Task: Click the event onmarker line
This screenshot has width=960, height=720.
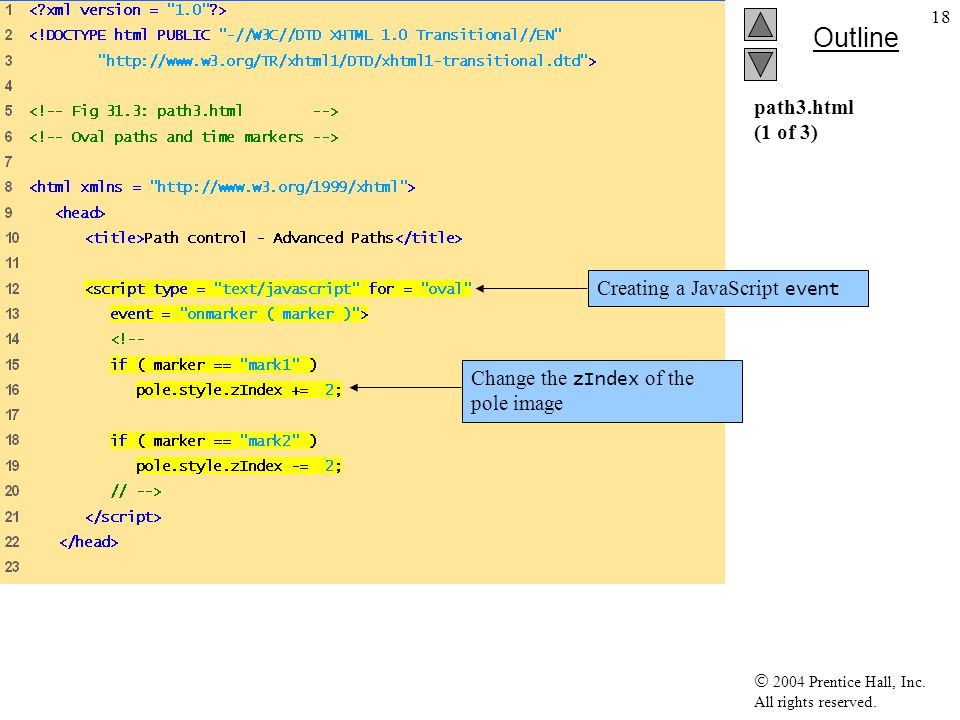Action: (239, 314)
